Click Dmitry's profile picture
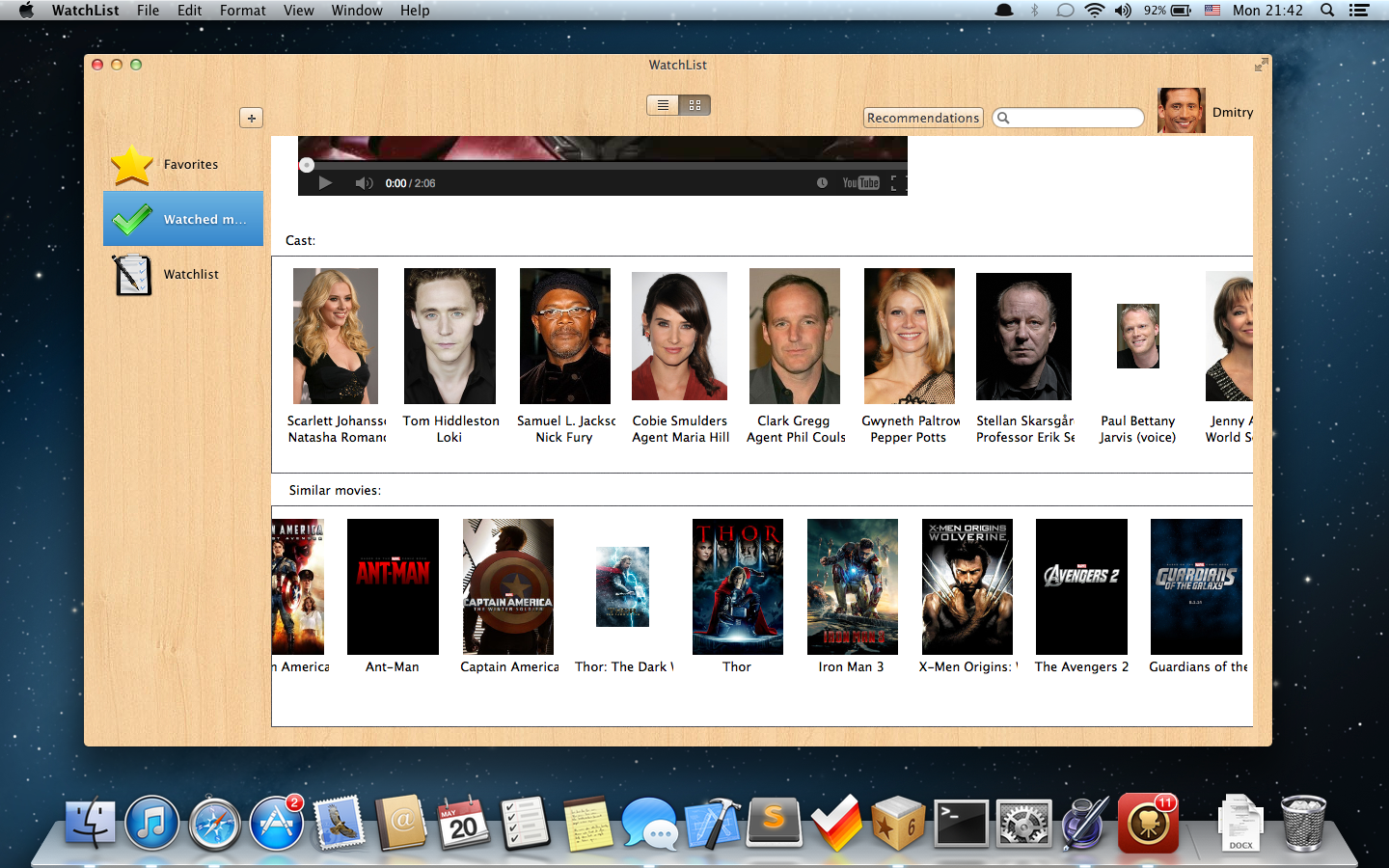The image size is (1389, 868). [x=1181, y=111]
